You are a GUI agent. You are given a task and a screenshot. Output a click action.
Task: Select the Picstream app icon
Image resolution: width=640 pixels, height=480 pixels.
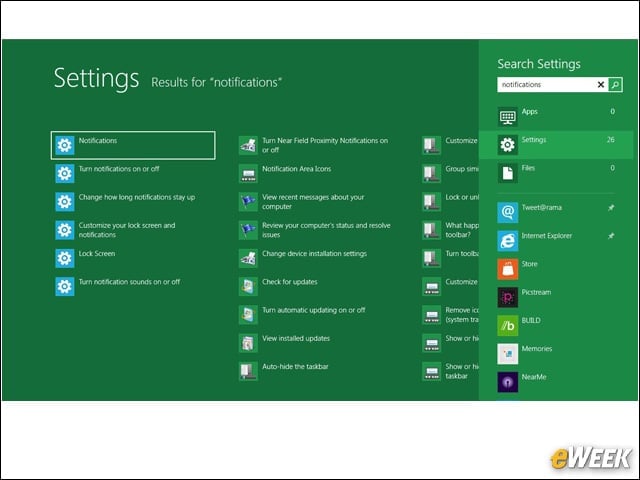[x=507, y=297]
